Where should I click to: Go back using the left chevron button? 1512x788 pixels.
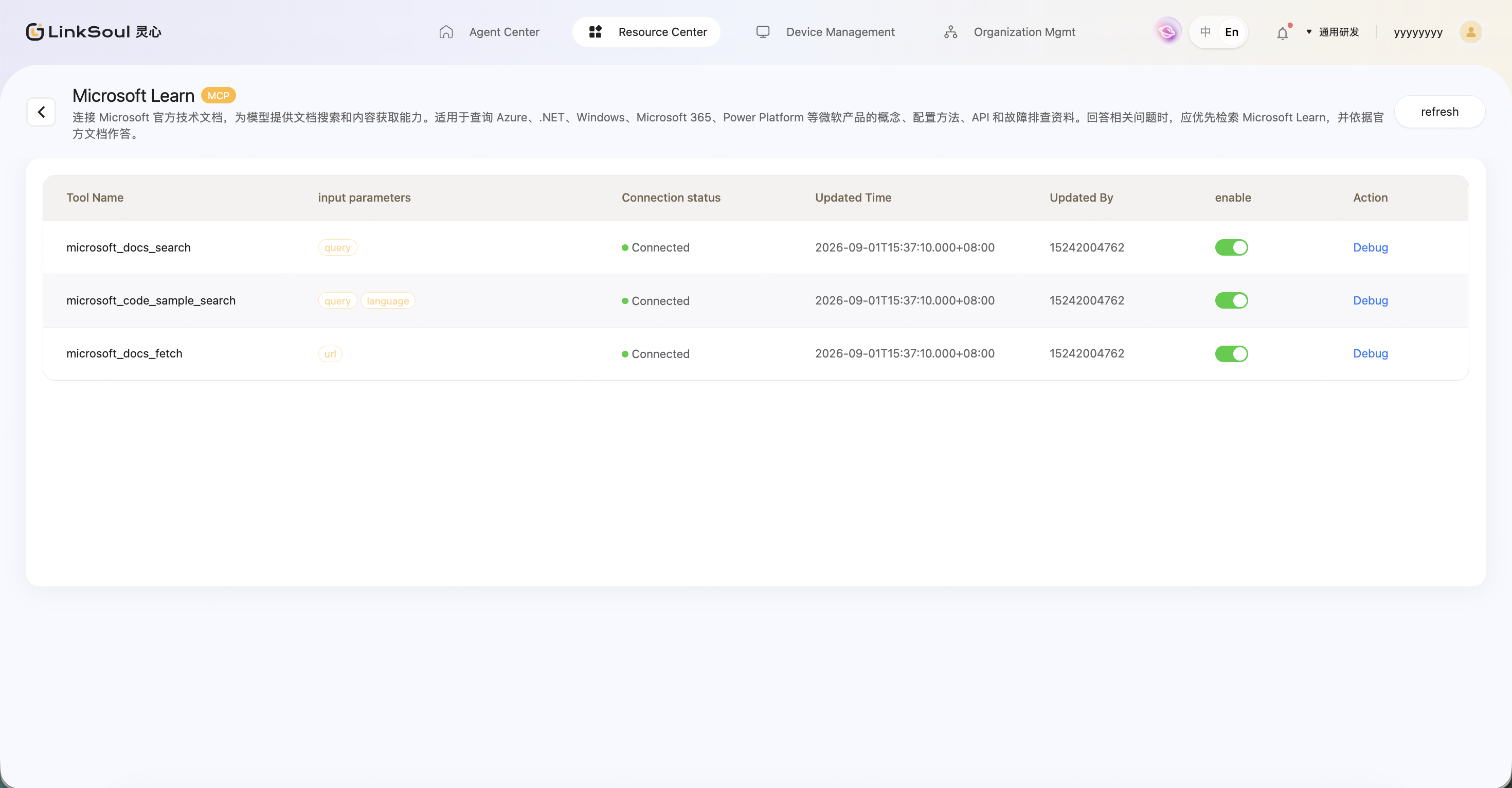point(41,112)
